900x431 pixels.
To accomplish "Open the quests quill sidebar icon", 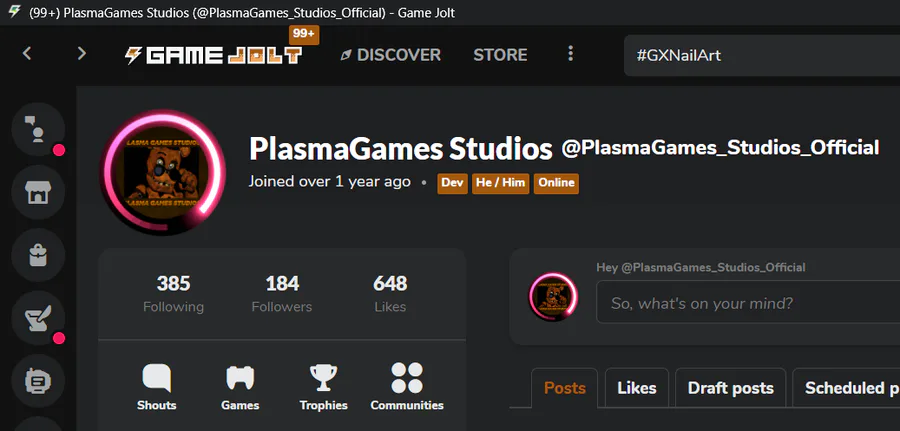I will (x=38, y=318).
